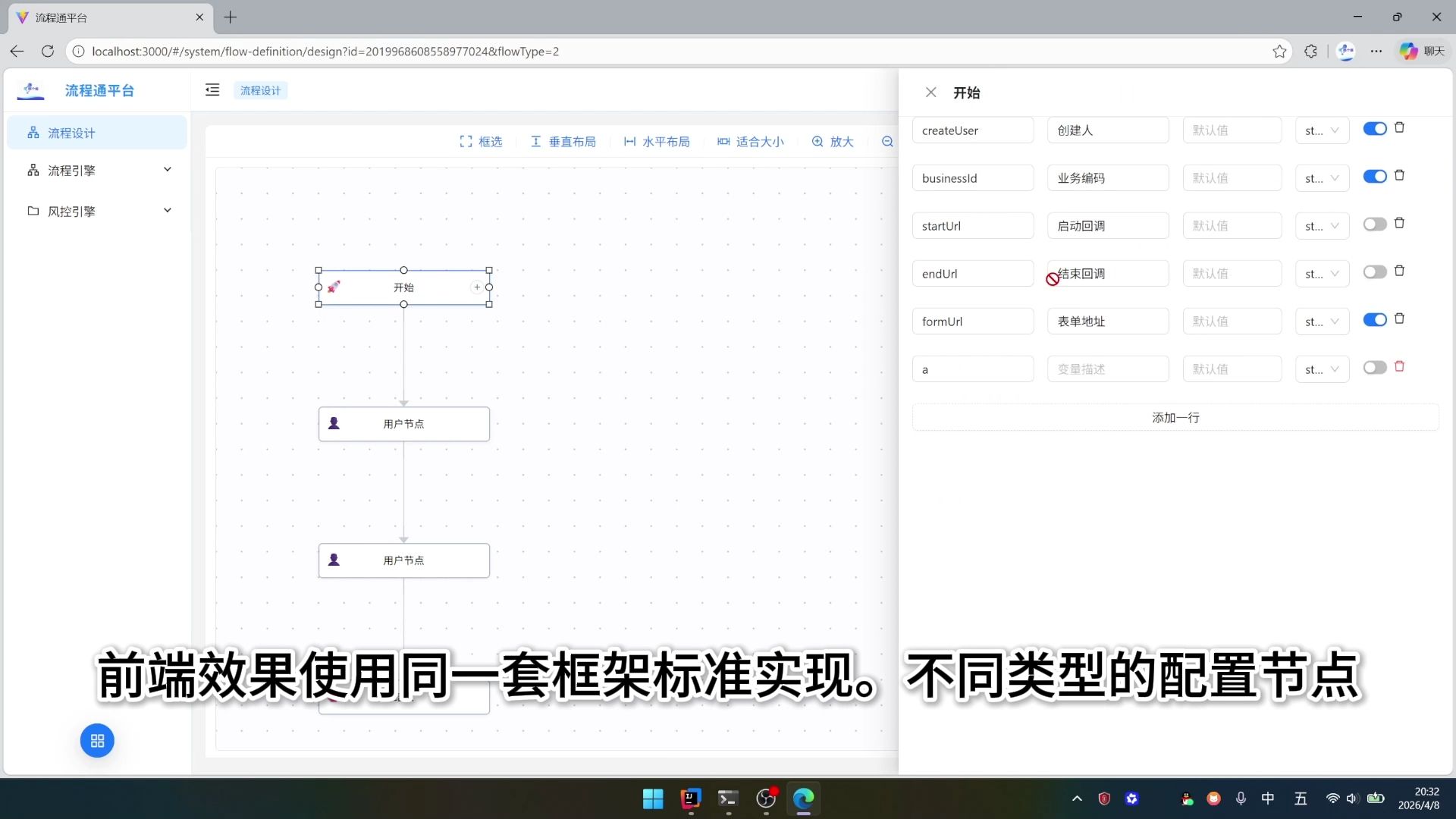Viewport: 1456px width, 819px height.
Task: Edit the businessId variable name field
Action: [x=973, y=178]
